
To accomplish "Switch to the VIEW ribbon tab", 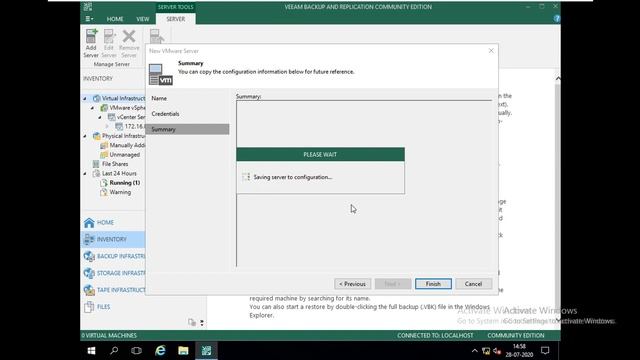I will tap(142, 19).
